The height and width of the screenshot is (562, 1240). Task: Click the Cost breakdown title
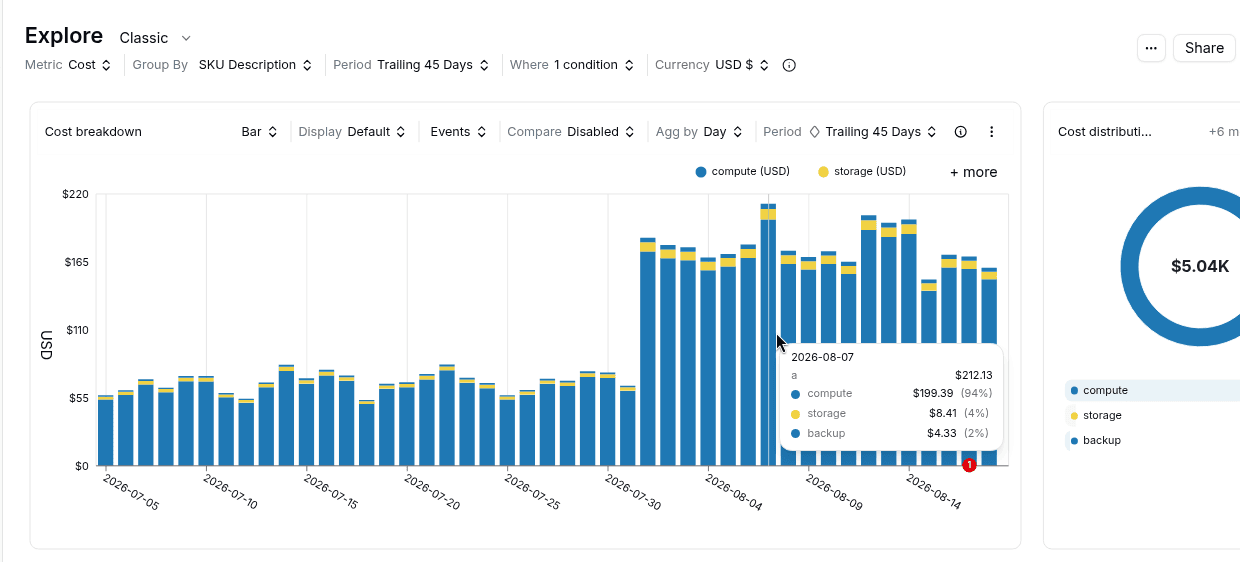point(93,132)
